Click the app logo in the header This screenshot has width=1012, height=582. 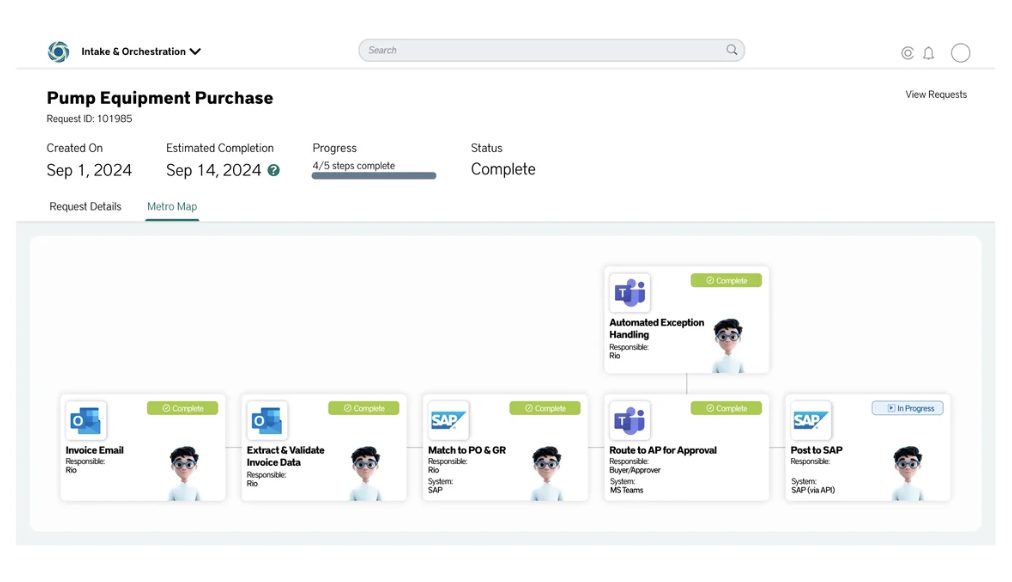(59, 52)
